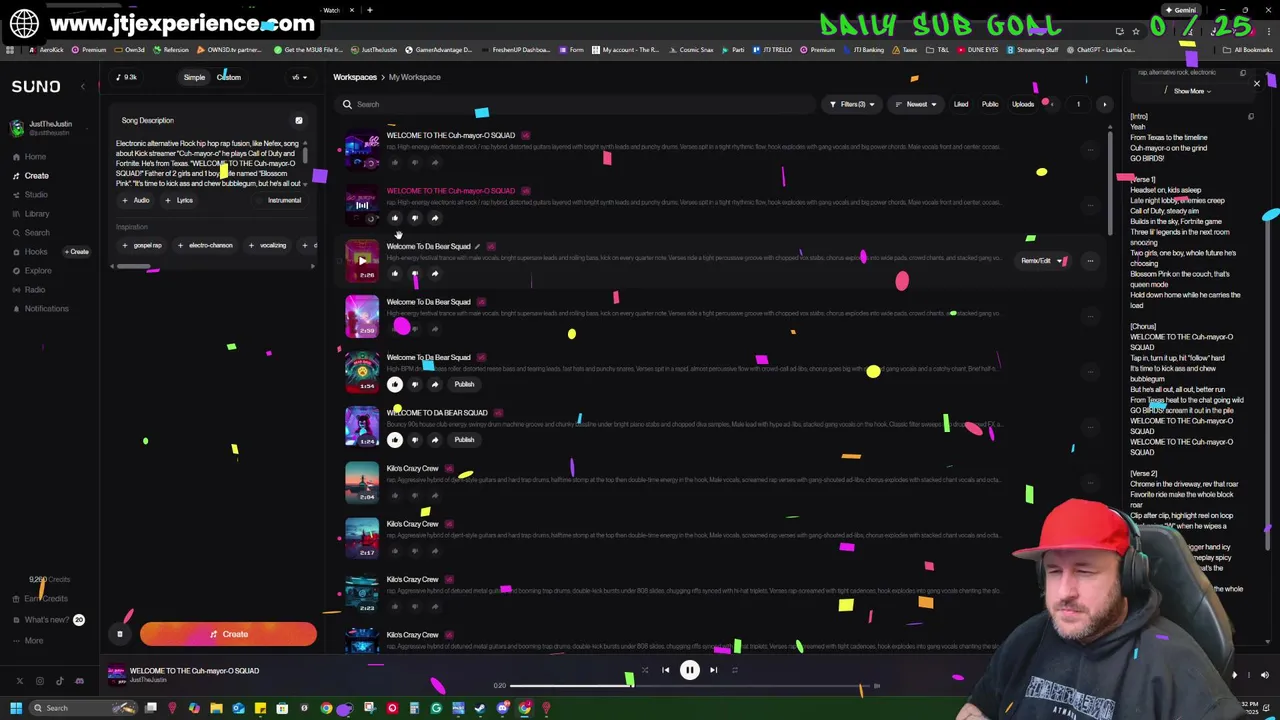The height and width of the screenshot is (720, 1280).
Task: Open the Newest sort dropdown
Action: point(915,104)
